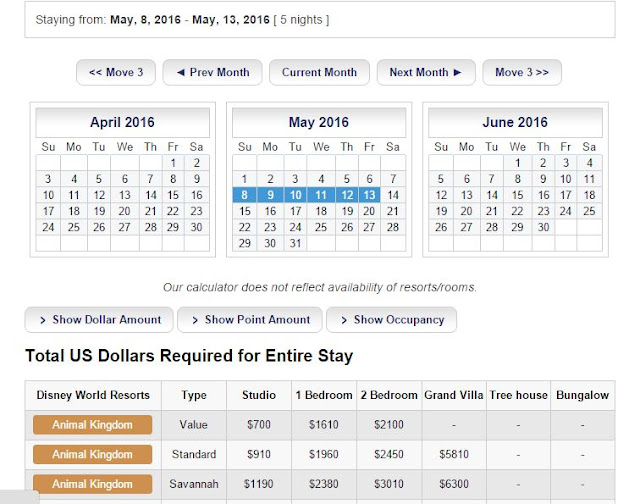The height and width of the screenshot is (504, 640).
Task: Show Point Amount view
Action: point(250,320)
